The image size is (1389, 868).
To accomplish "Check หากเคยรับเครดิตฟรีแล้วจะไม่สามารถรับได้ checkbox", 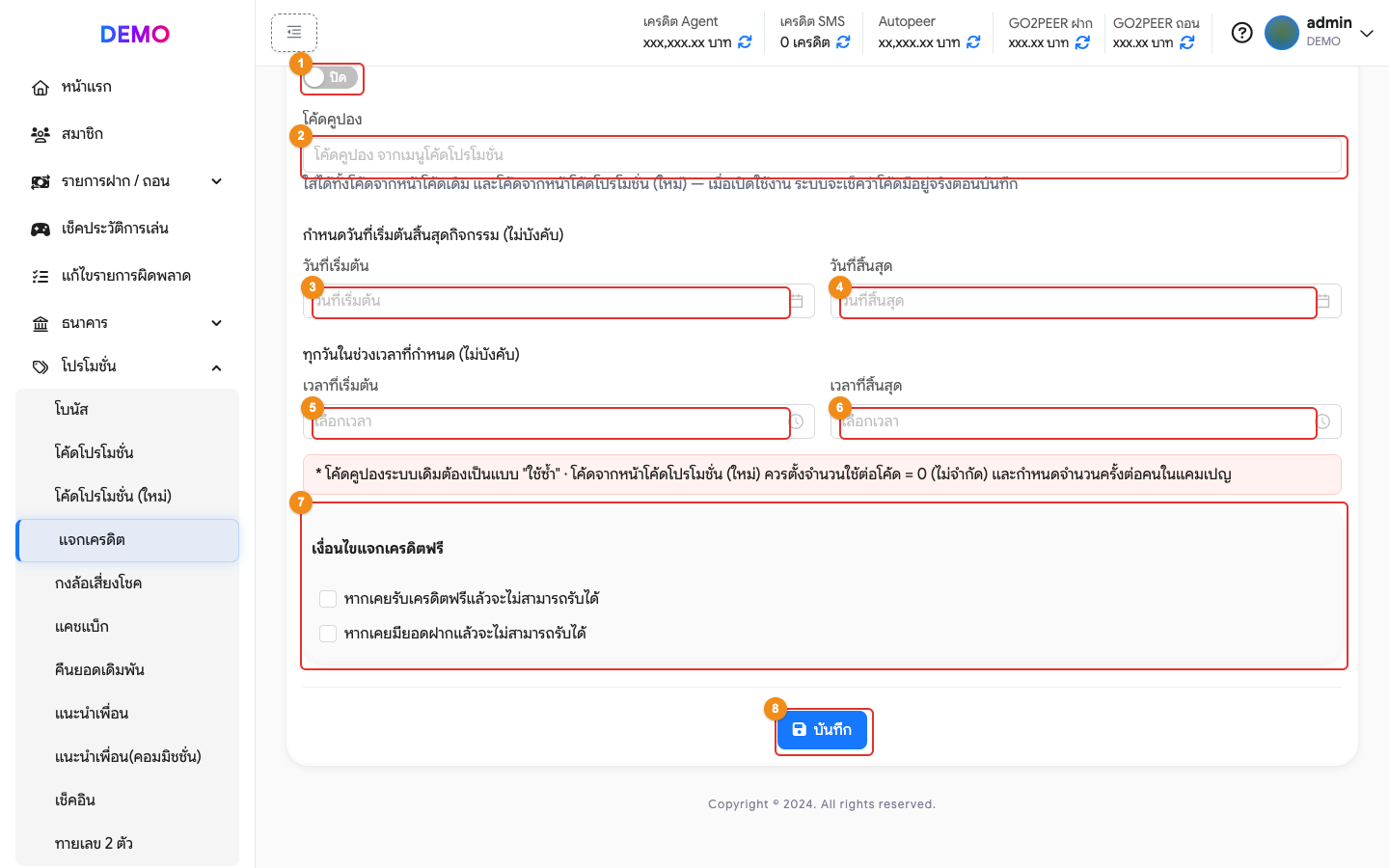I will (328, 599).
